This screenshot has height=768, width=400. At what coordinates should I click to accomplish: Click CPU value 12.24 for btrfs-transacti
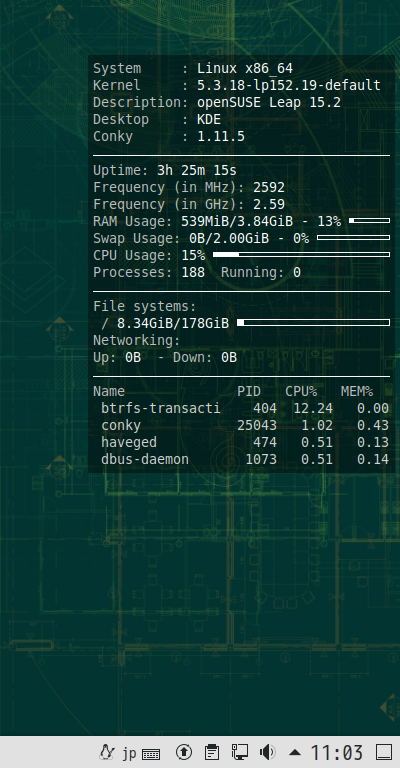pos(313,408)
